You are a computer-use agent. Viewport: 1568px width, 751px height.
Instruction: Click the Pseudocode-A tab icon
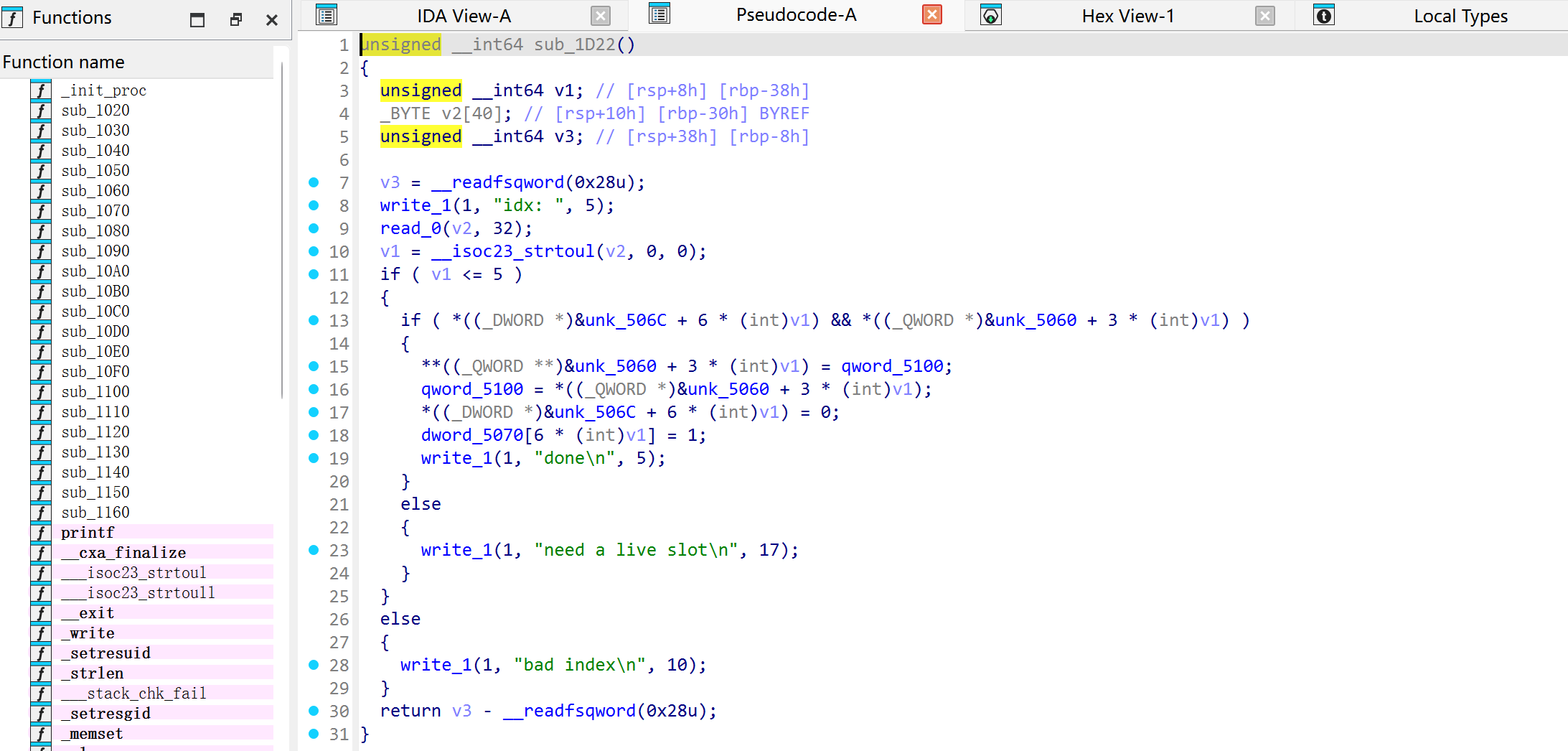pyautogui.click(x=659, y=14)
